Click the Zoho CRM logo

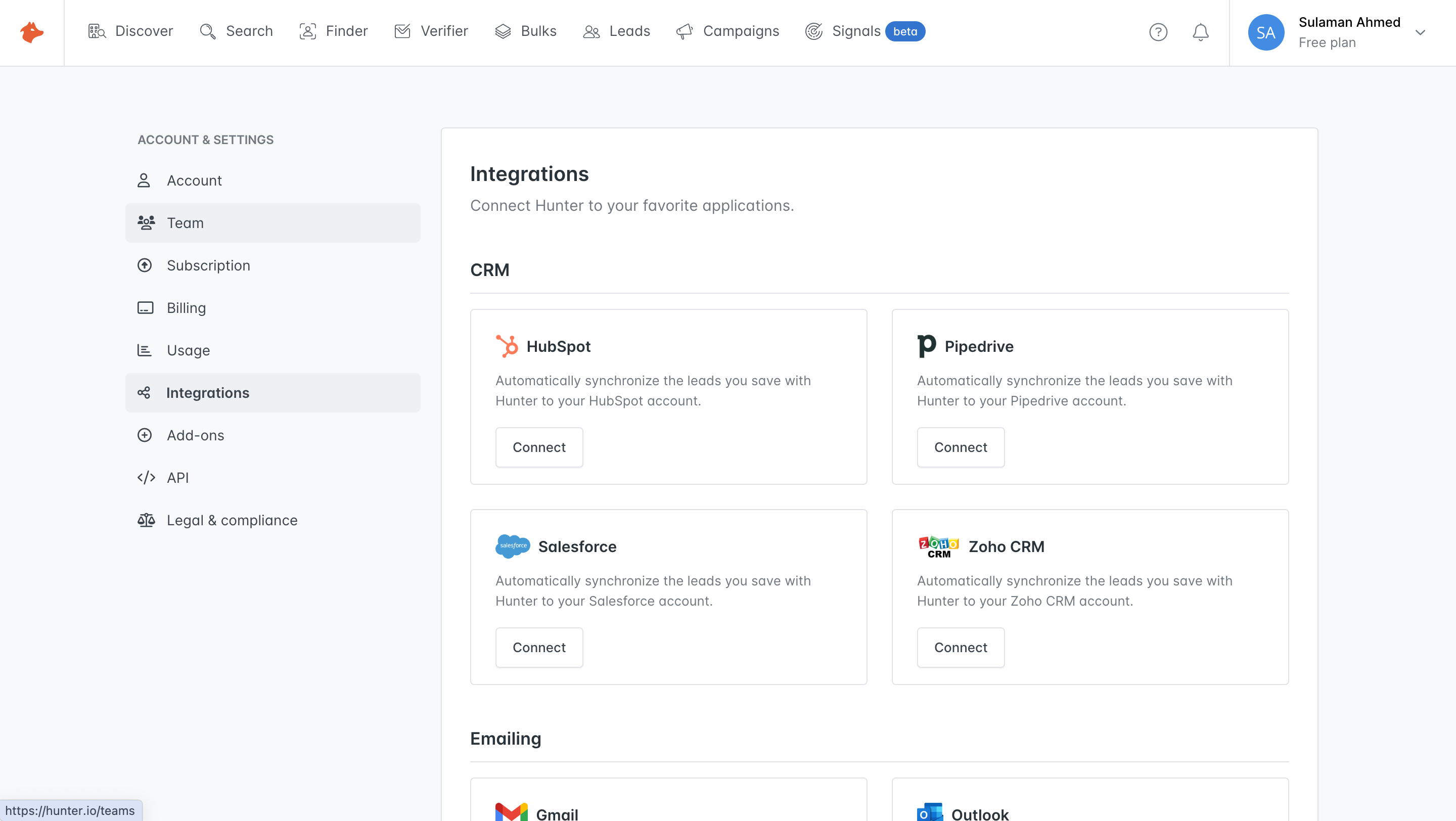coord(938,546)
